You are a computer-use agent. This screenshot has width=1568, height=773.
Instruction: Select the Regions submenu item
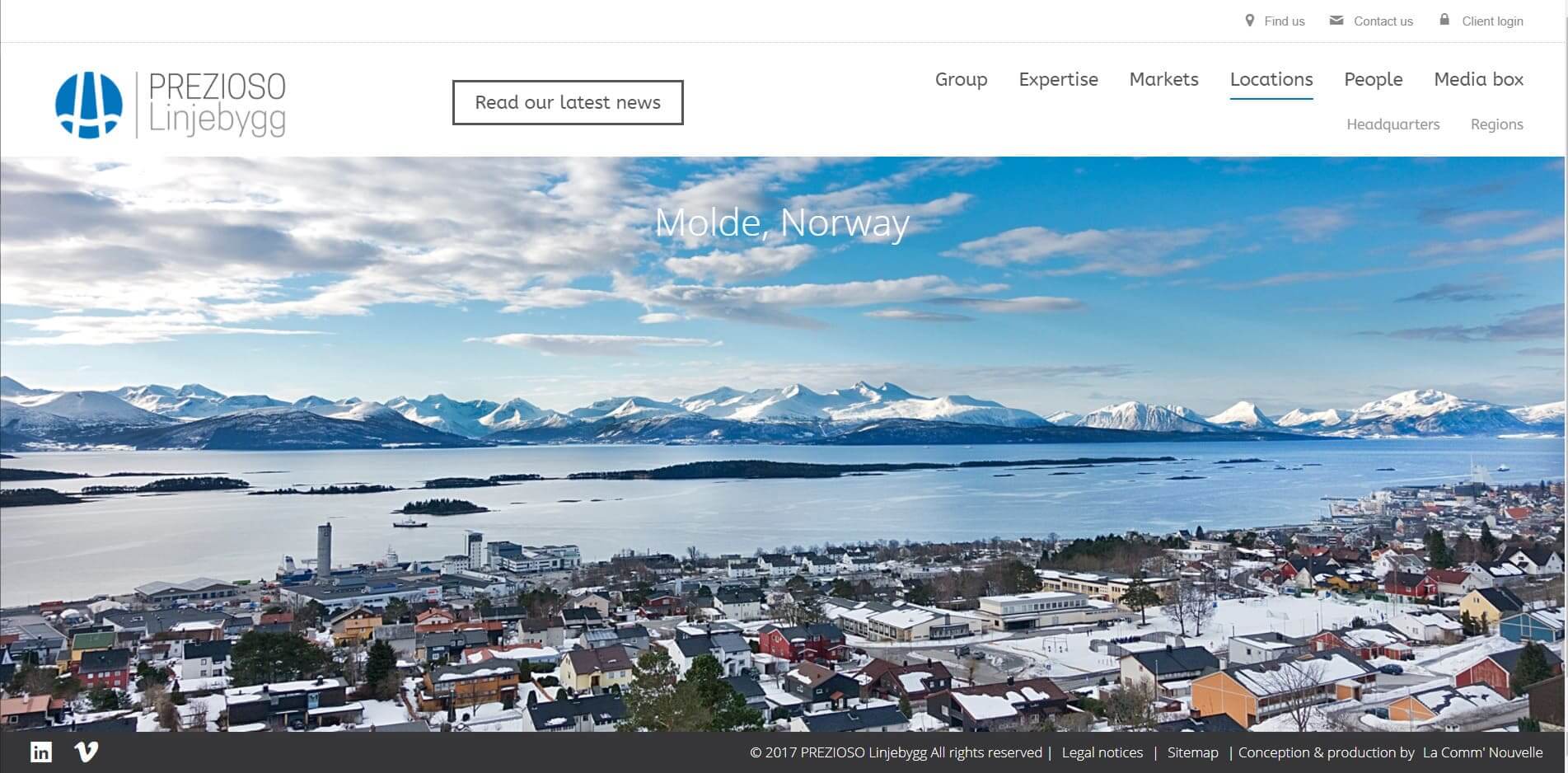pos(1496,124)
